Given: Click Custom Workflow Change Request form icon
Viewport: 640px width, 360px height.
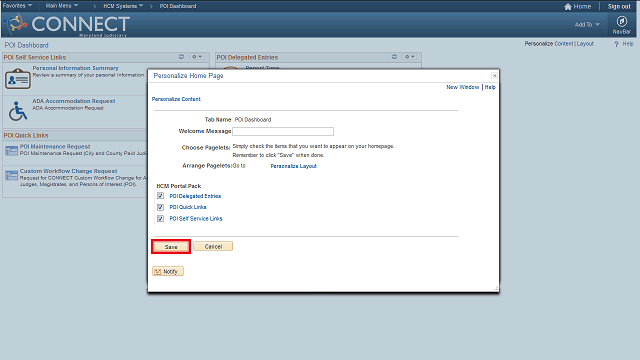Looking at the screenshot, I should coord(11,176).
